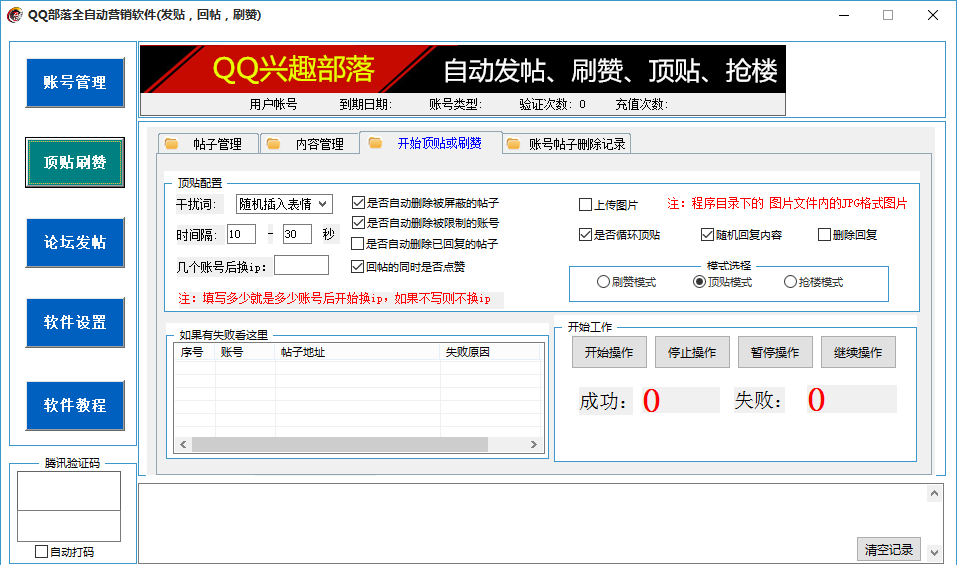
Task: Maximize the application window
Action: point(888,15)
